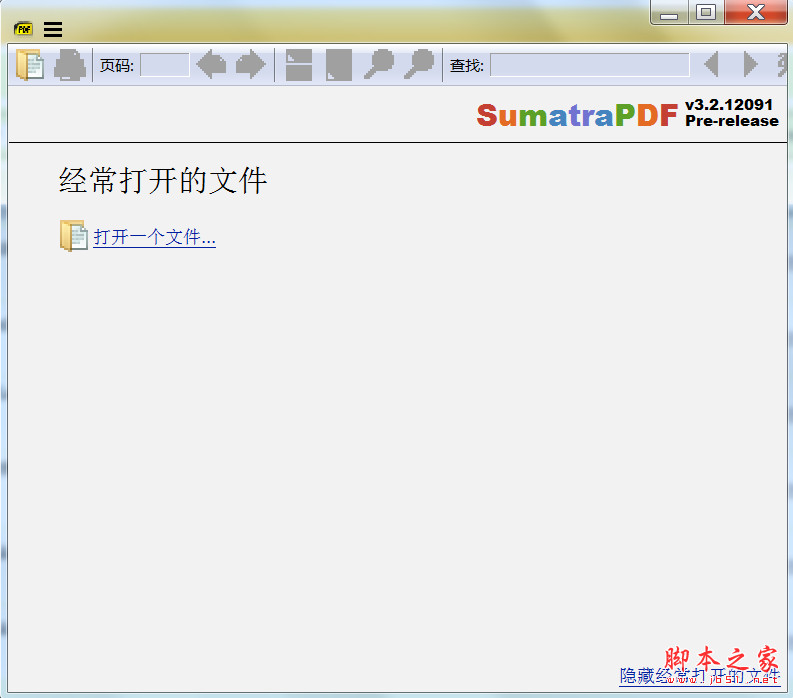Maximize the SumatraPDF window

706,12
